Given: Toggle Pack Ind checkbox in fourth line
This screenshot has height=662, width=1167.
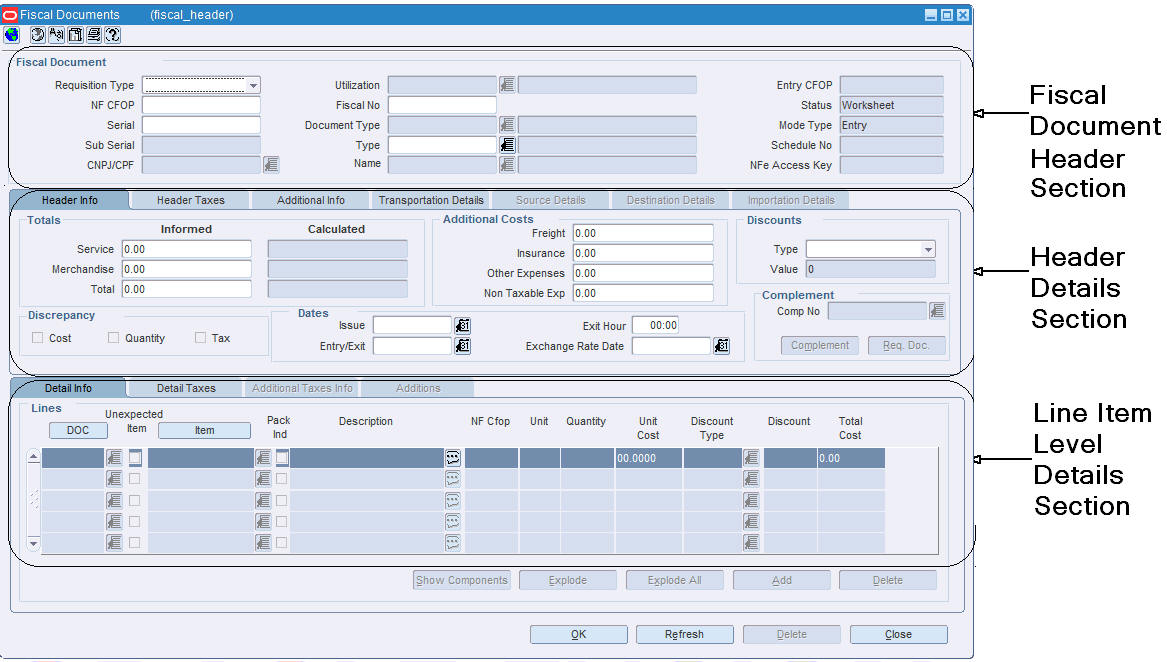Looking at the screenshot, I should point(281,521).
